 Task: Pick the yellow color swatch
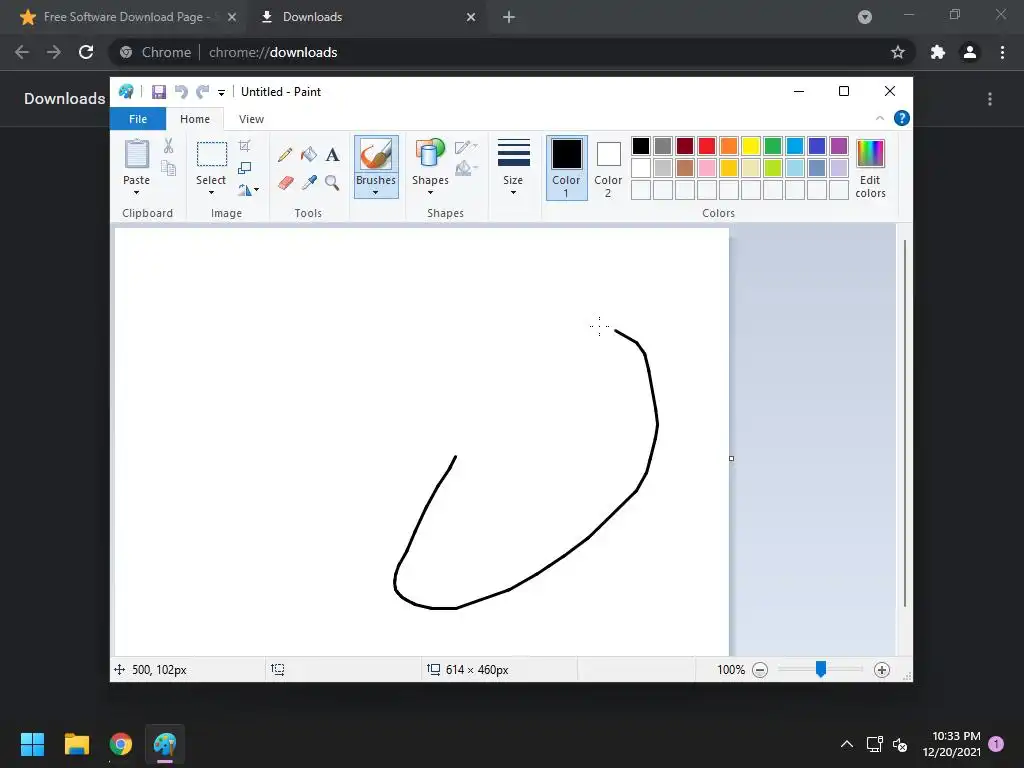(751, 146)
